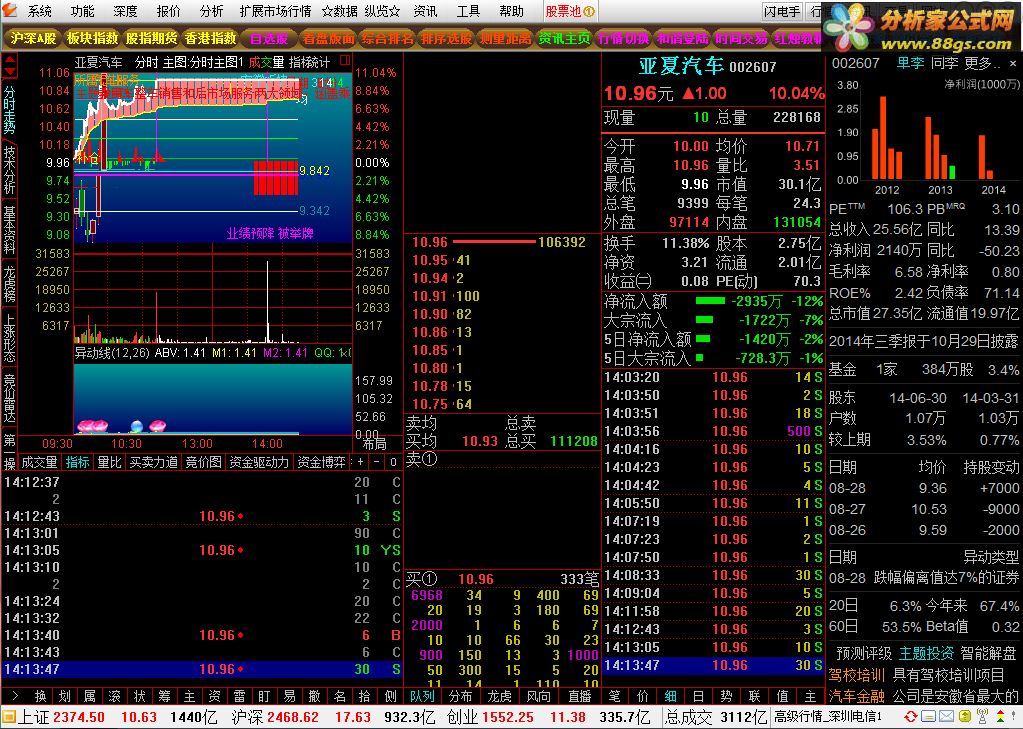Select the 指标 indicator tab

pos(78,462)
